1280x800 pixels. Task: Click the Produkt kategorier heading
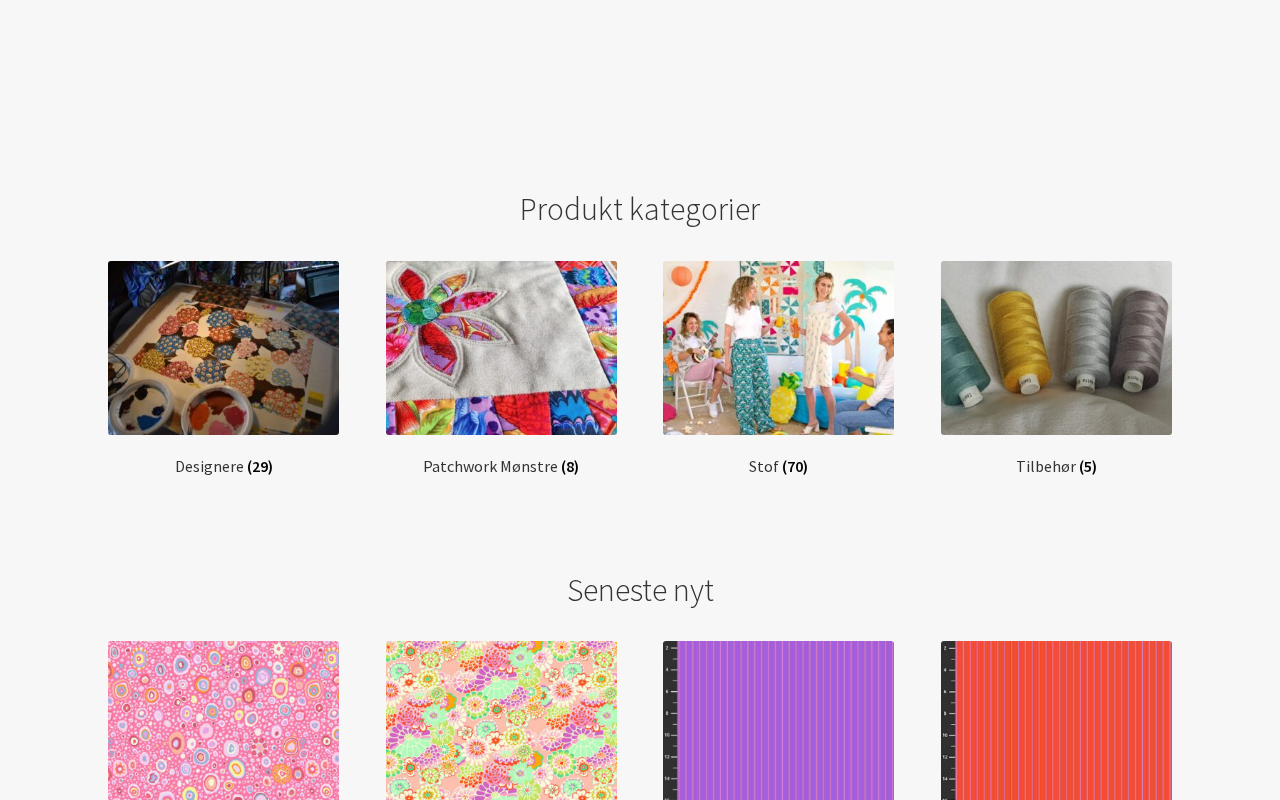640,209
